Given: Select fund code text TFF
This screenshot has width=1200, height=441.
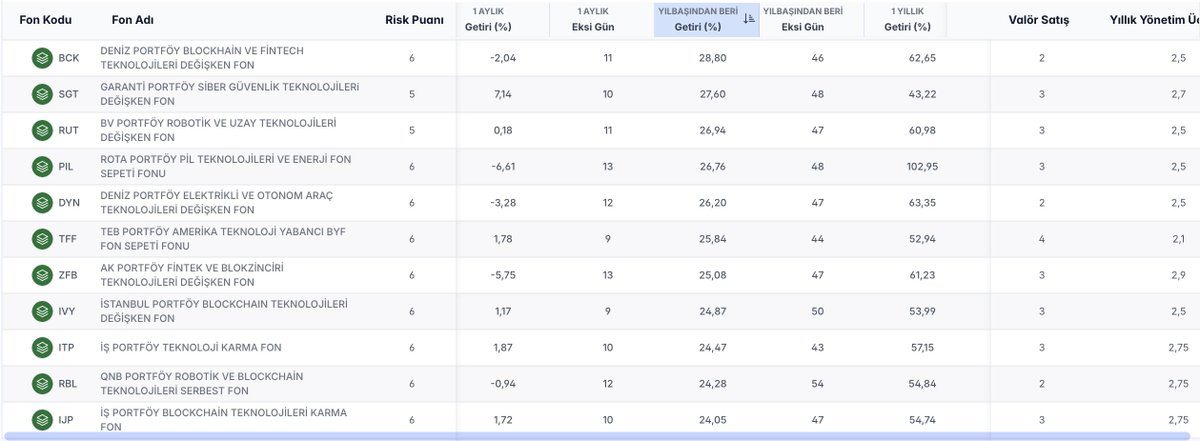Looking at the screenshot, I should click(x=68, y=239).
